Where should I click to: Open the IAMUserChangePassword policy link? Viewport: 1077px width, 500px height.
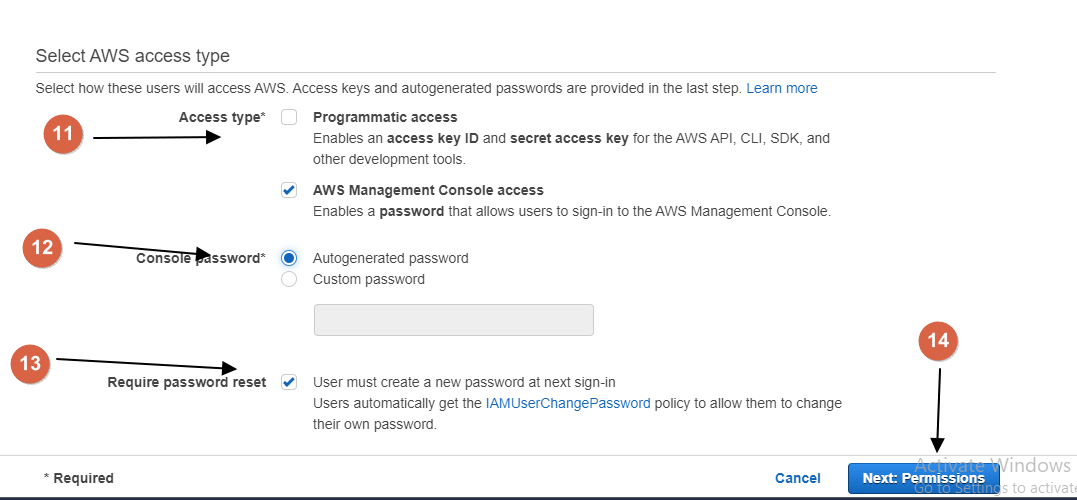point(568,404)
